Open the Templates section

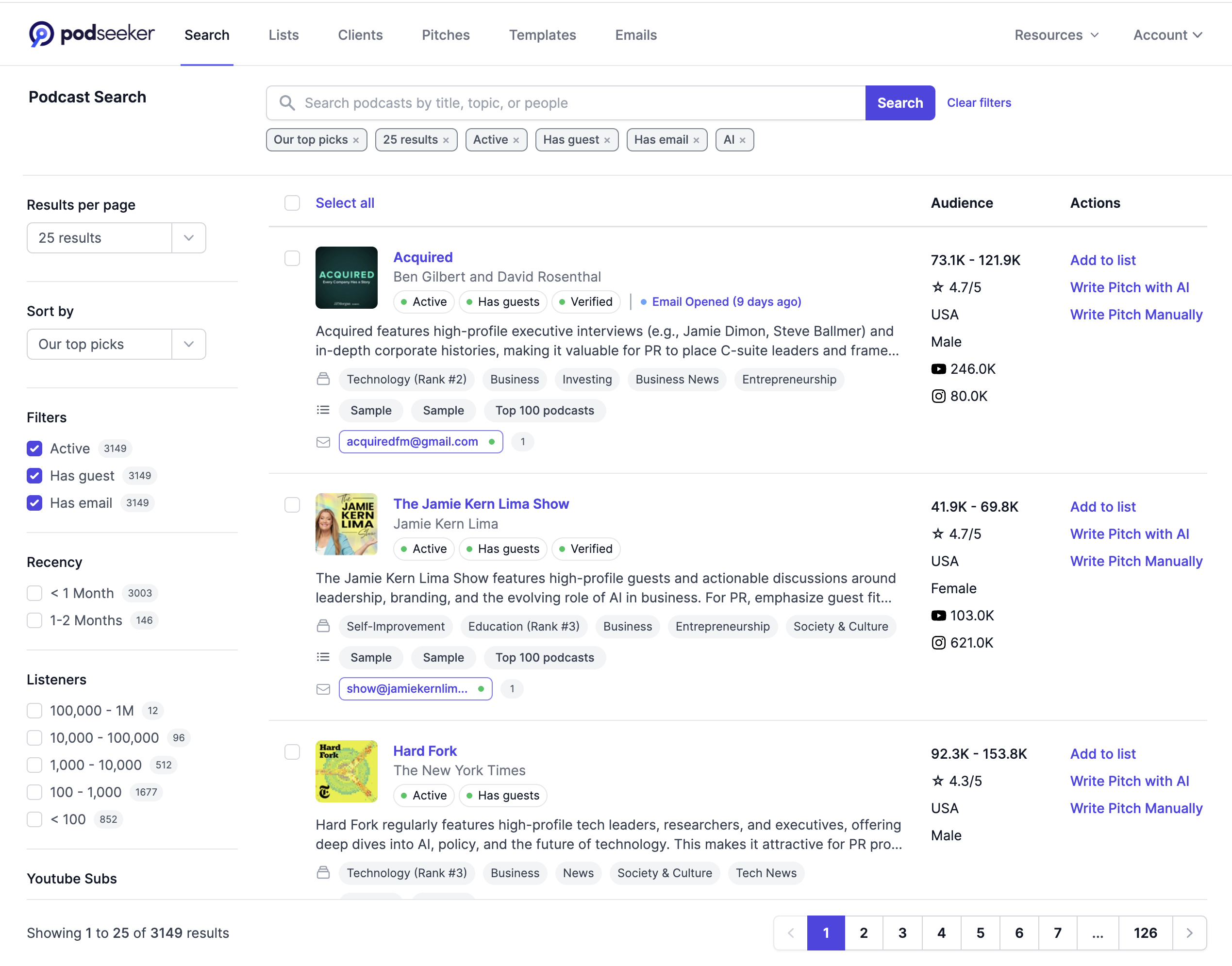[x=543, y=34]
